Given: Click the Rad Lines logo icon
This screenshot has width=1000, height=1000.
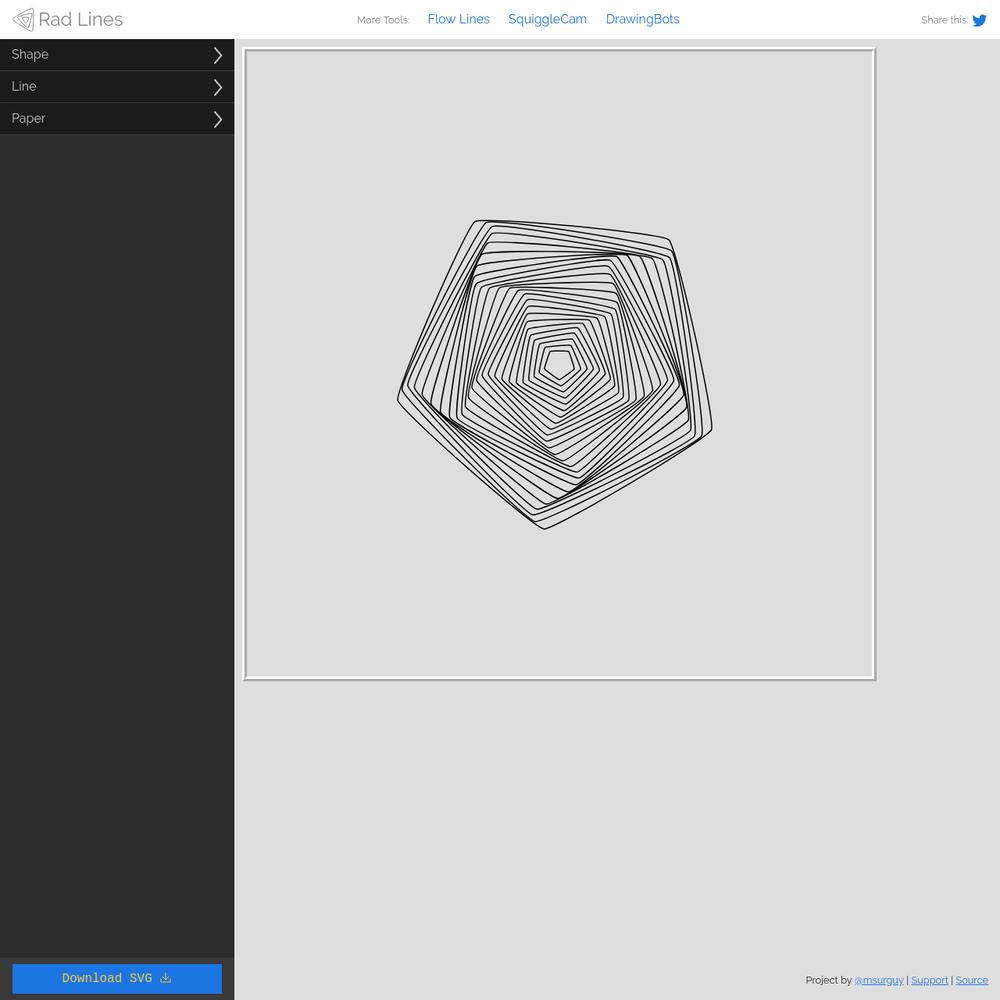Looking at the screenshot, I should 24,20.
